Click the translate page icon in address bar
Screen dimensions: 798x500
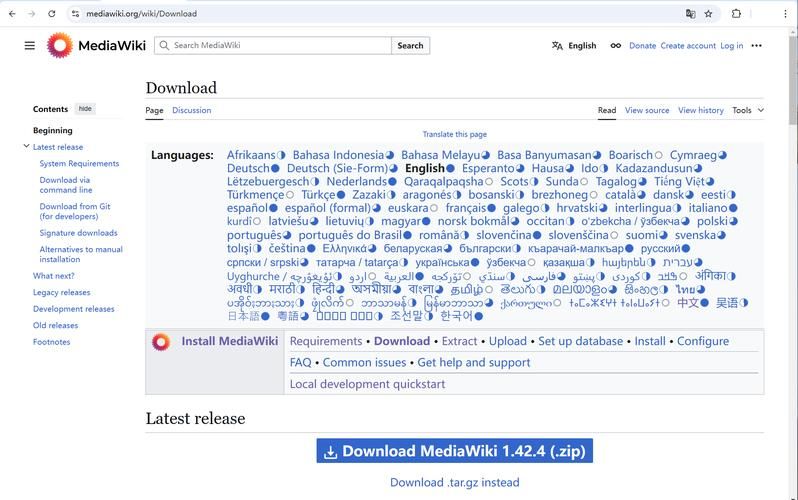tap(690, 14)
